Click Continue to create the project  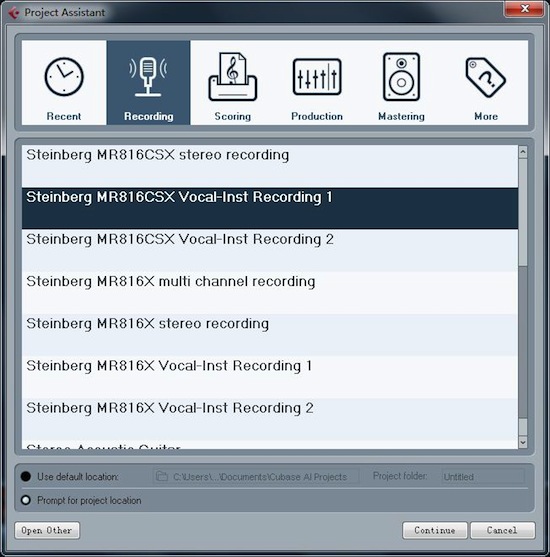435,530
